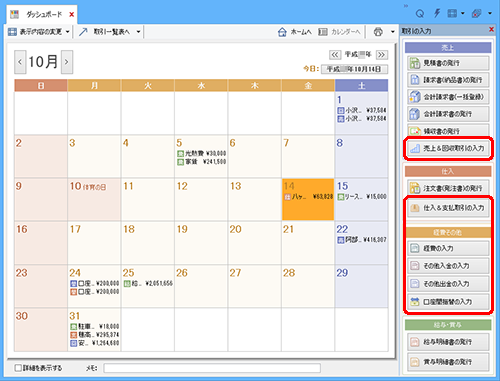The width and height of the screenshot is (500, 381).
Task: Open 口座間振替の入力
Action: [x=448, y=302]
